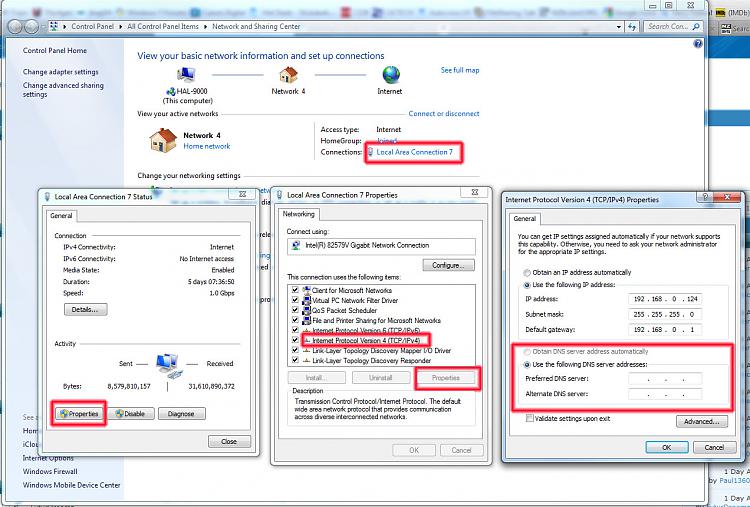Select Use the following DNS server addresses
Screen dimensions: 750x507
coord(527,364)
